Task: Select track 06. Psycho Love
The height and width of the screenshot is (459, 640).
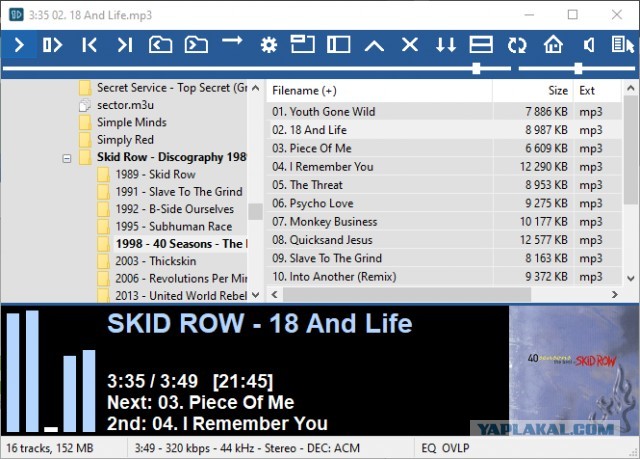Action: [x=444, y=203]
